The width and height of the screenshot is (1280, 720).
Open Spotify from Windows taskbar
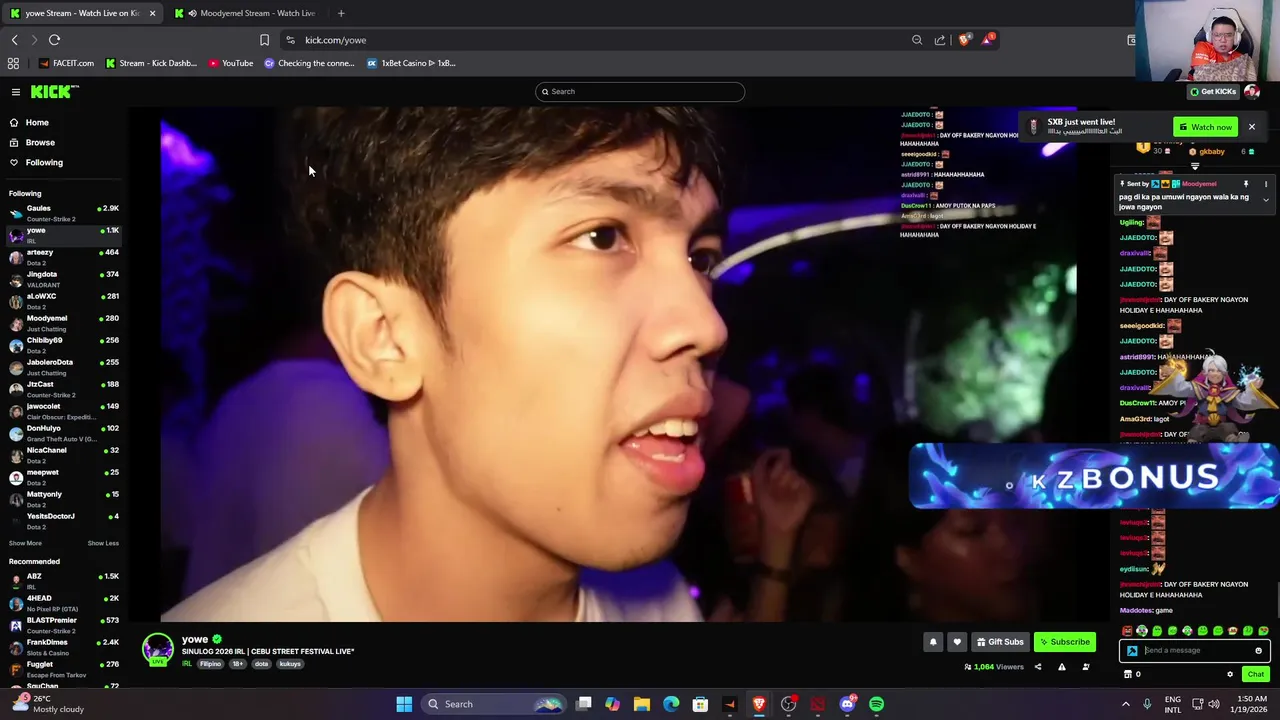click(876, 704)
